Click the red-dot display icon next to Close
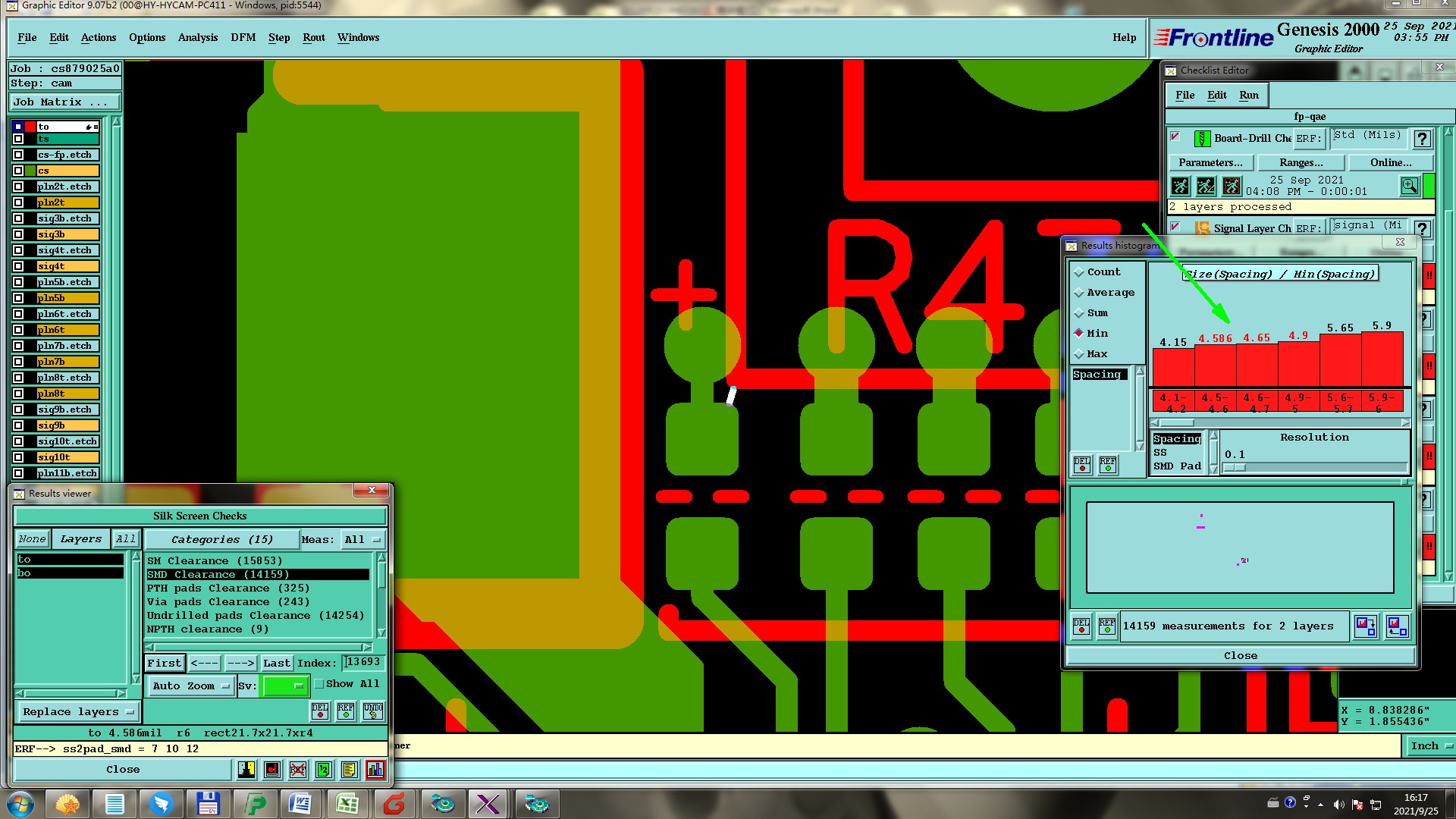1456x819 pixels. click(x=272, y=770)
